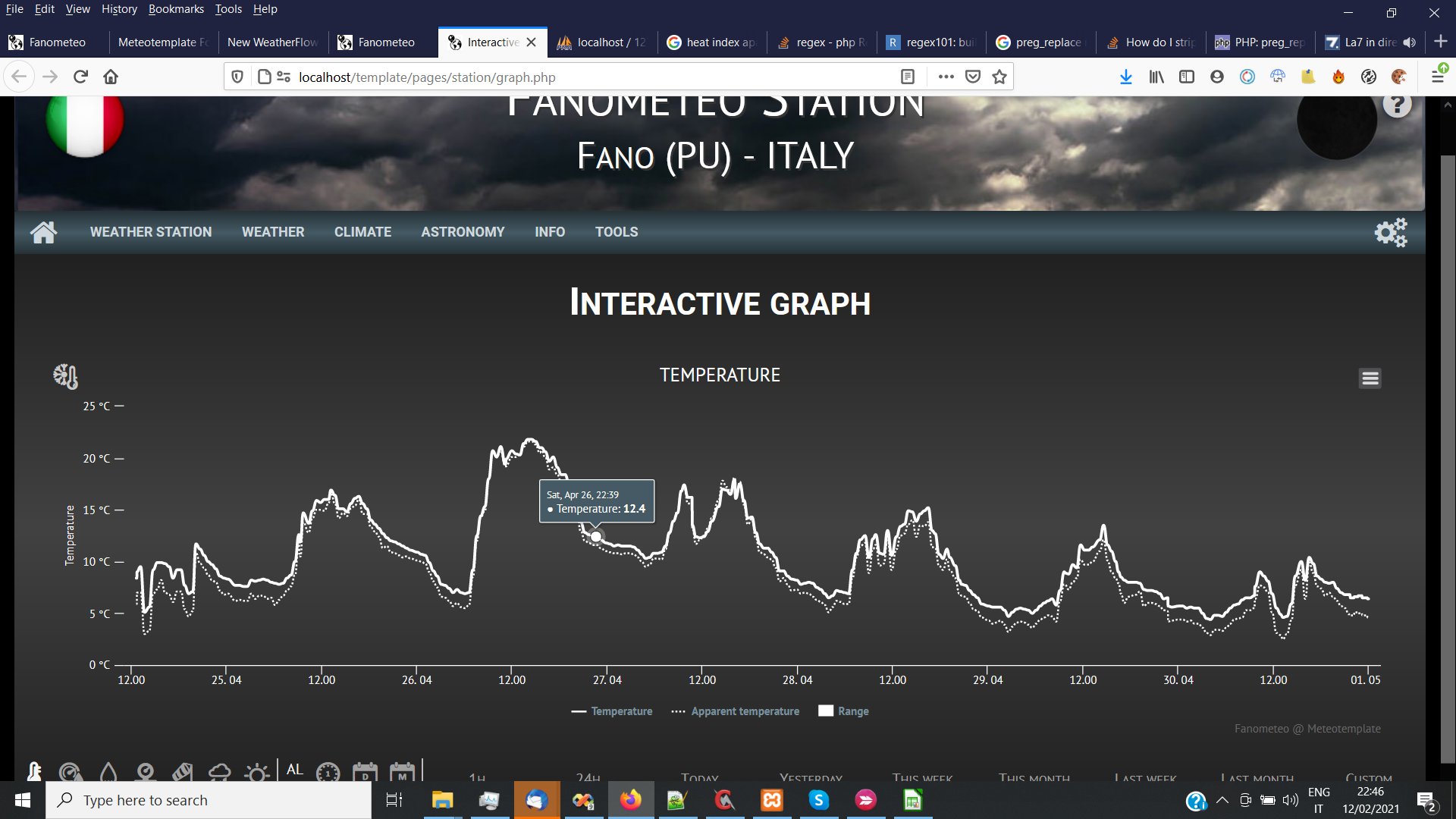Viewport: 1456px width, 819px height.
Task: Select the Yesterday time range
Action: click(x=810, y=778)
